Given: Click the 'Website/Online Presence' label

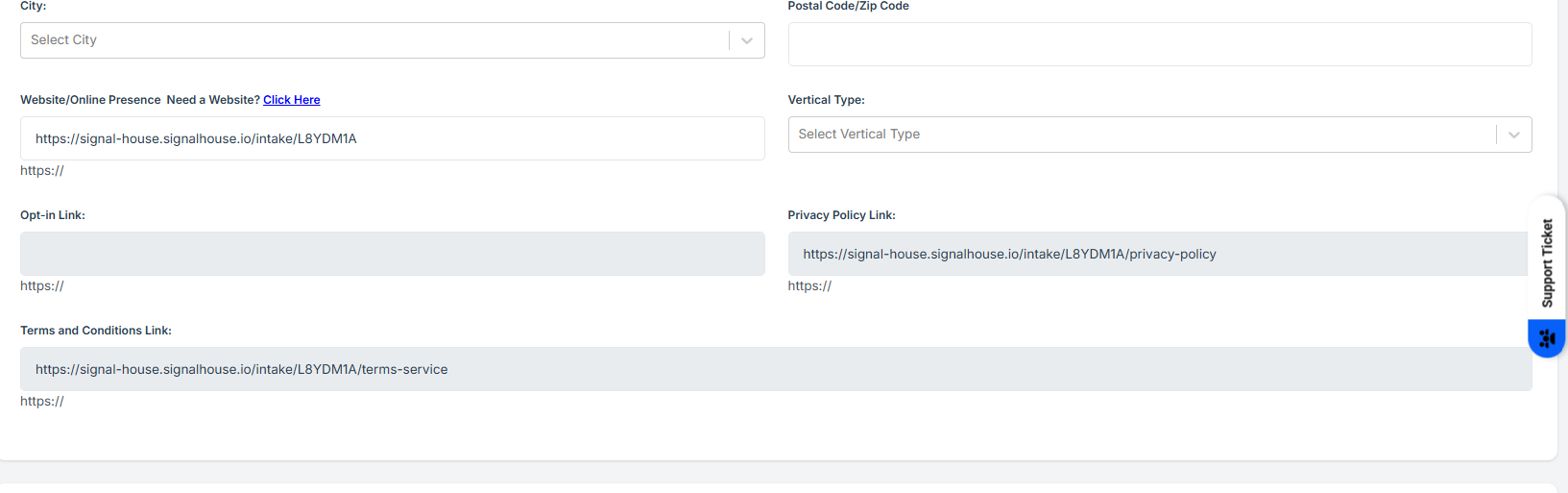Looking at the screenshot, I should tap(90, 100).
